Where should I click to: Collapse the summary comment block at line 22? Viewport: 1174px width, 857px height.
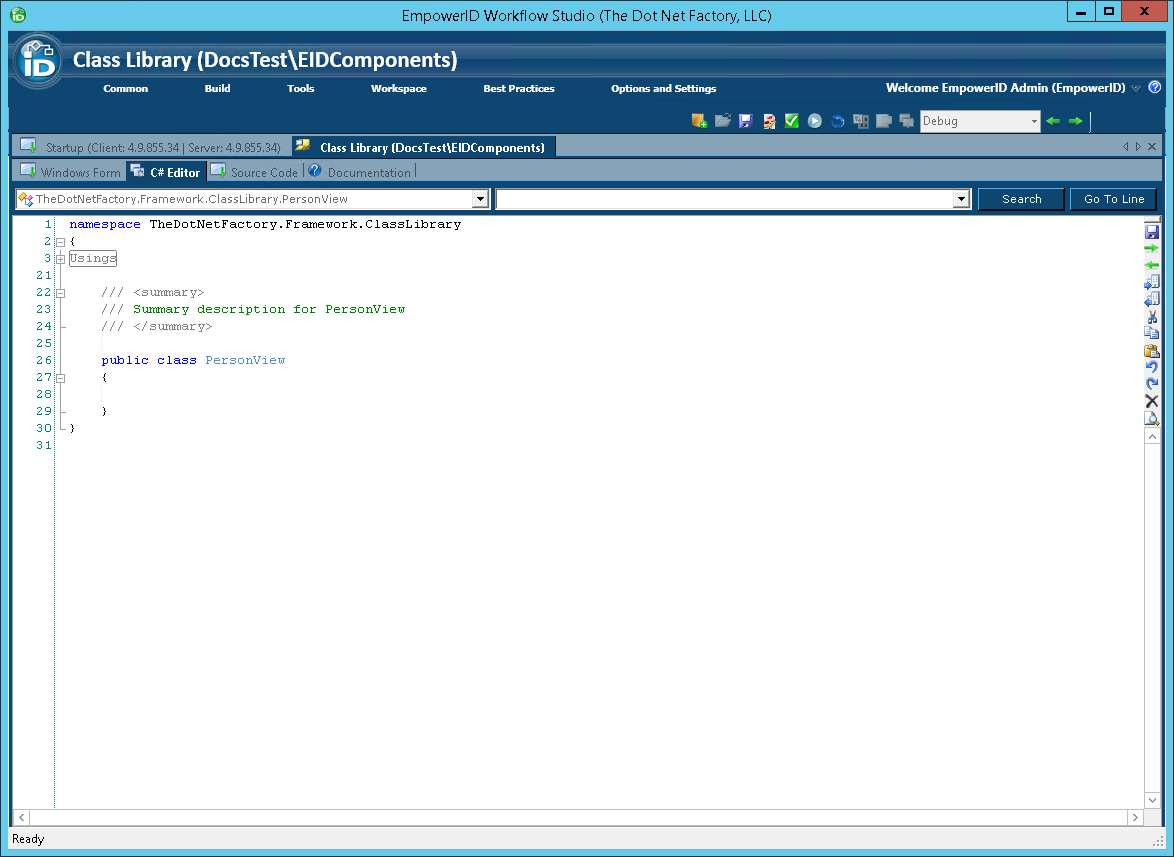(60, 293)
